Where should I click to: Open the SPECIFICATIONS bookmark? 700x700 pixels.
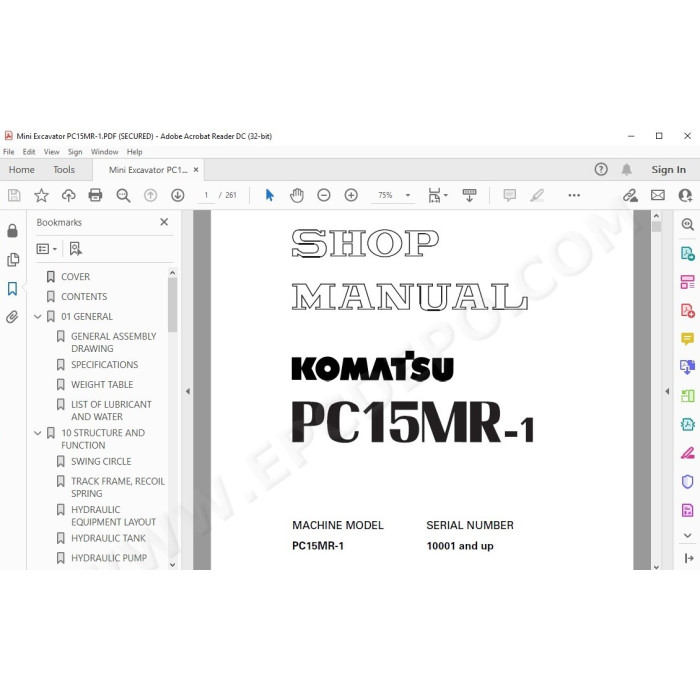[104, 365]
